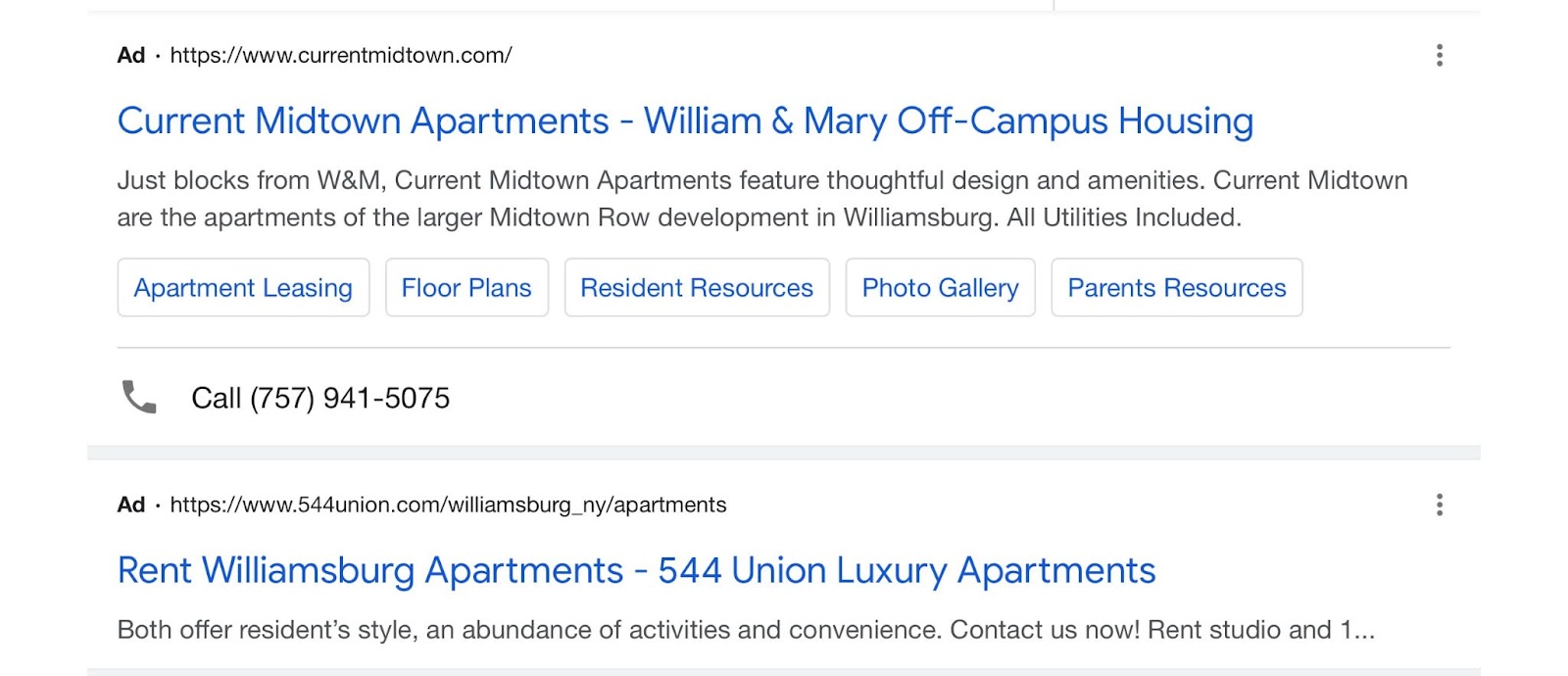Click the 'Just blocks from W&M' description text

251,180
